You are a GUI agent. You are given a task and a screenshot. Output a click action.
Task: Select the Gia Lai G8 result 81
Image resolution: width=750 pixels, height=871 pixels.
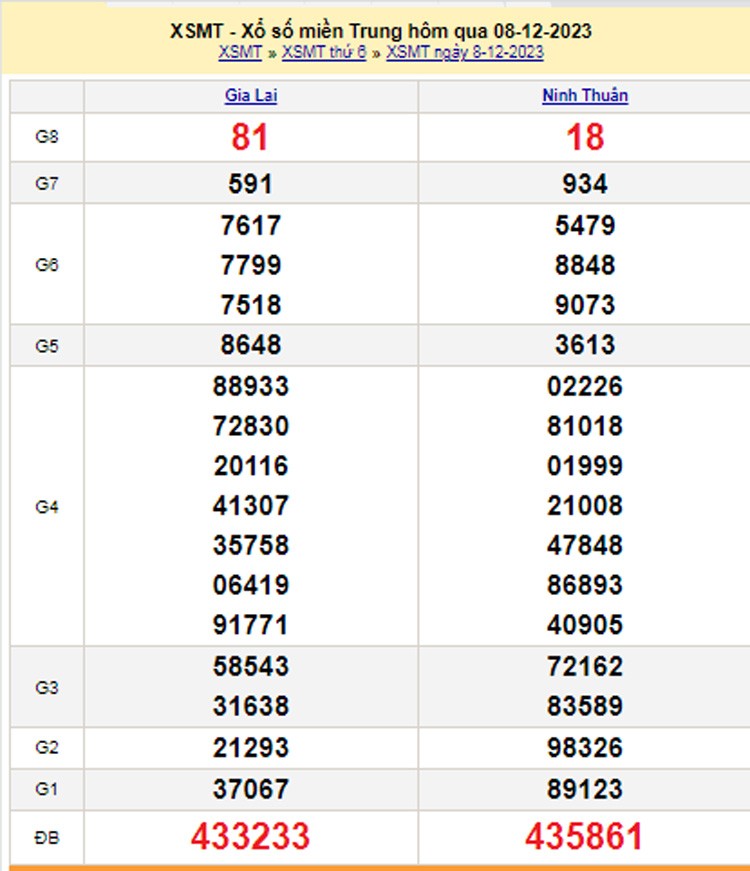(250, 138)
